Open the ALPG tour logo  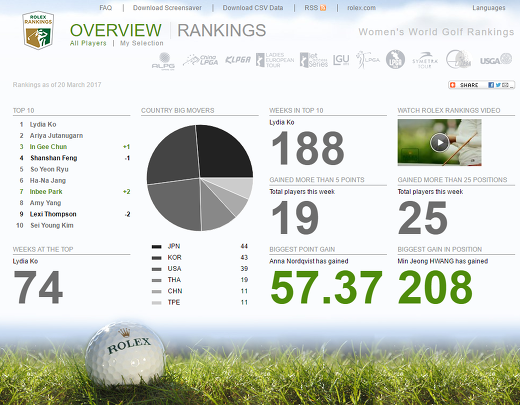163,61
